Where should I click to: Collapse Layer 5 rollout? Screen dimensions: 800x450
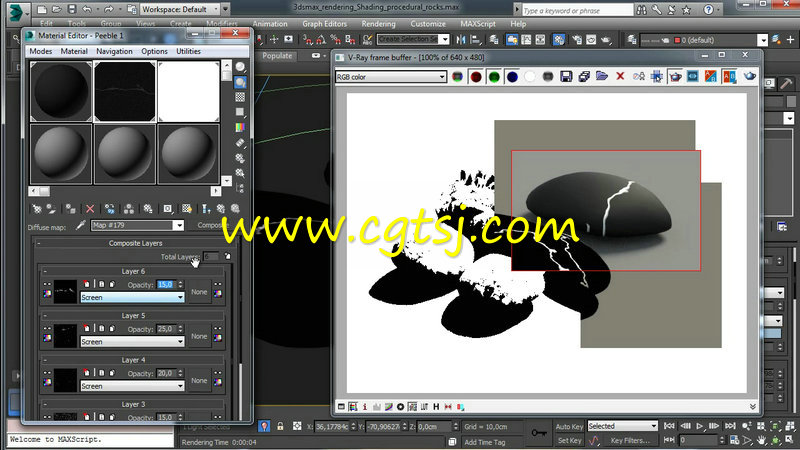tap(45, 316)
